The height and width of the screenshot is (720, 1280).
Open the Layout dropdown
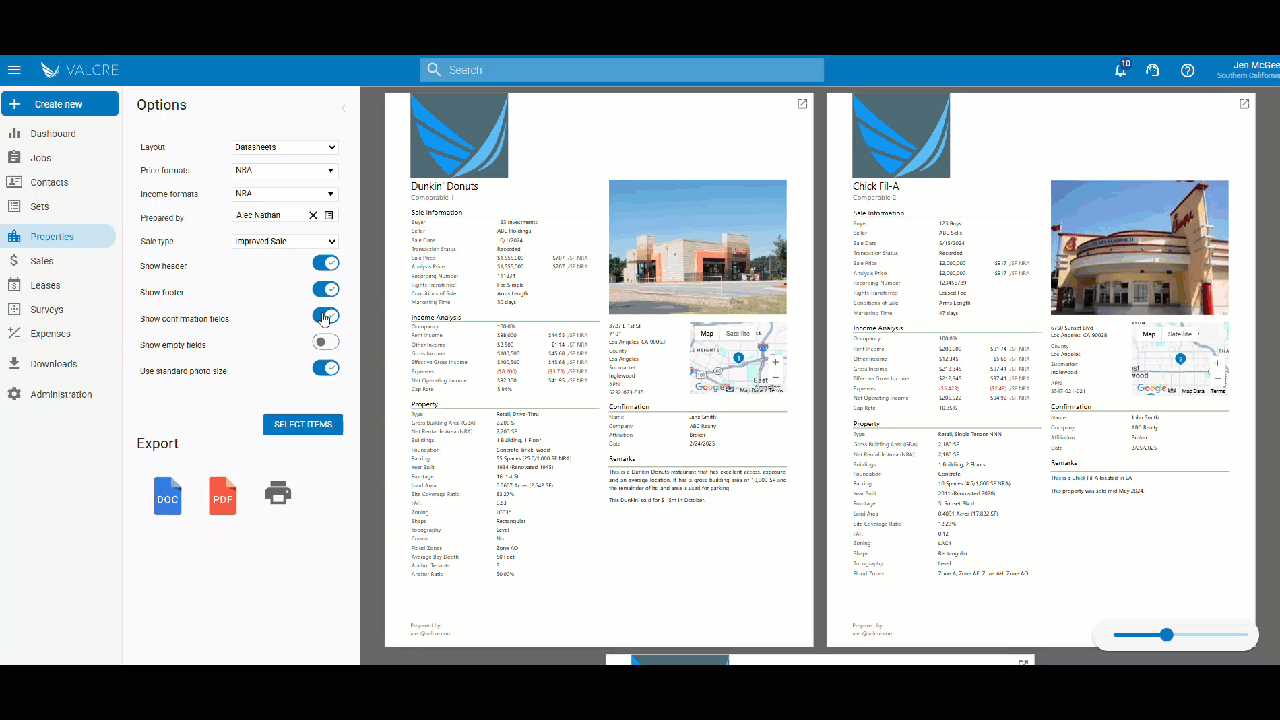coord(286,147)
